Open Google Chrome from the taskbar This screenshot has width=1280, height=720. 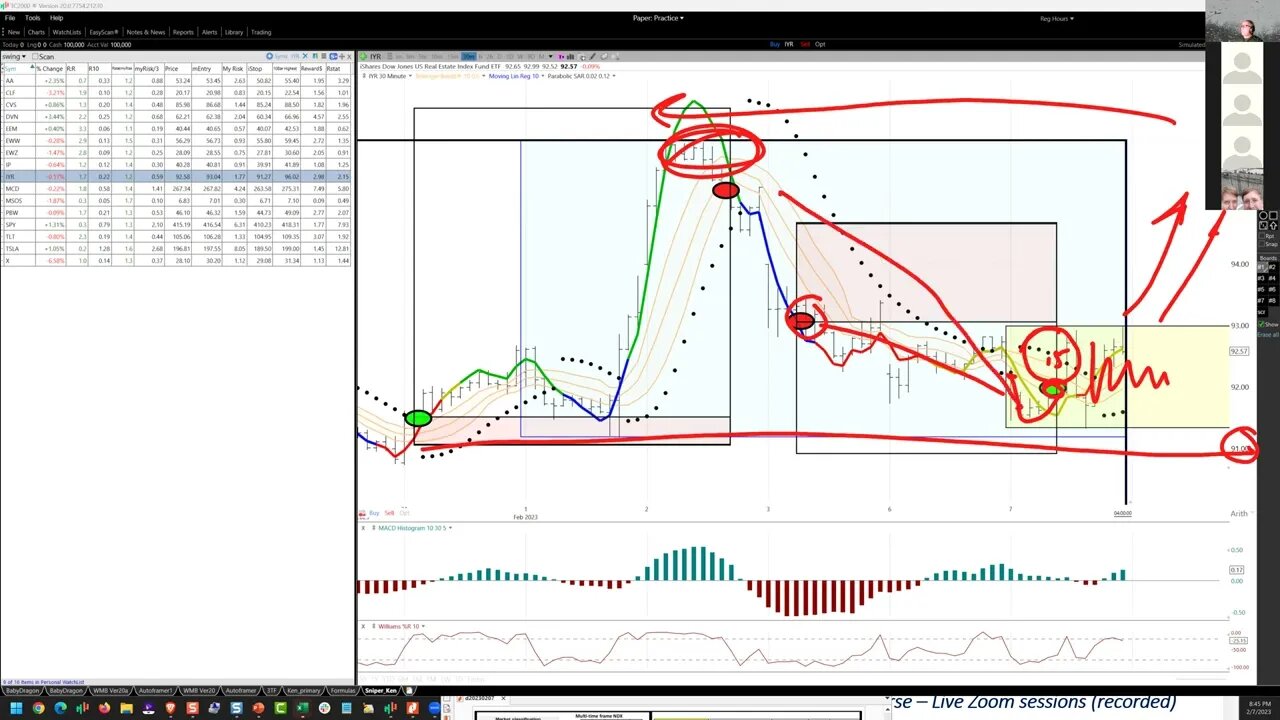click(39, 708)
